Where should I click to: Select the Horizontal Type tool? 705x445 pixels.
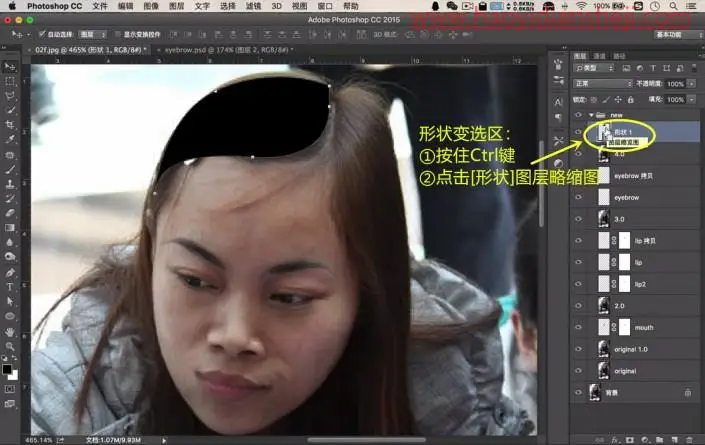(x=9, y=287)
